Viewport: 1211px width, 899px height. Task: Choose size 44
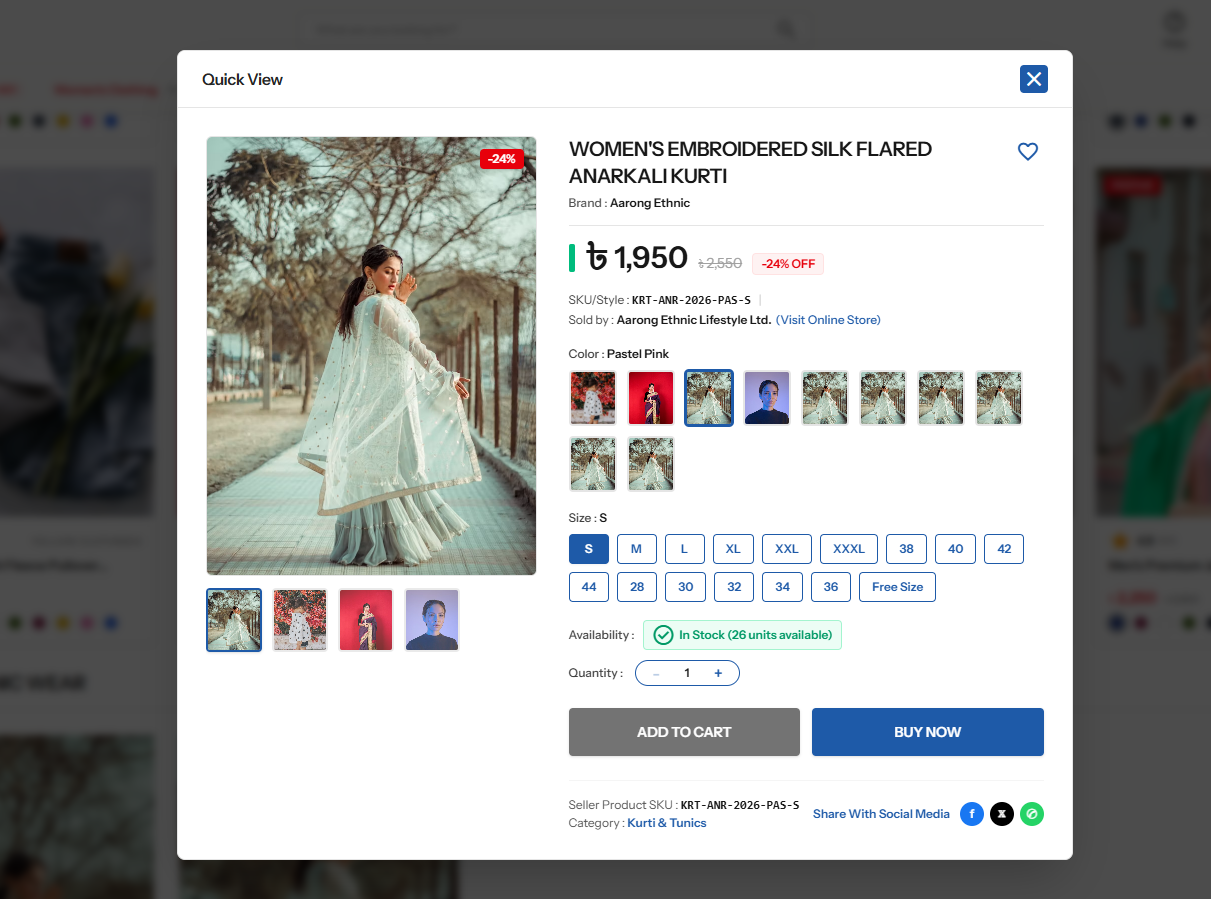[589, 587]
